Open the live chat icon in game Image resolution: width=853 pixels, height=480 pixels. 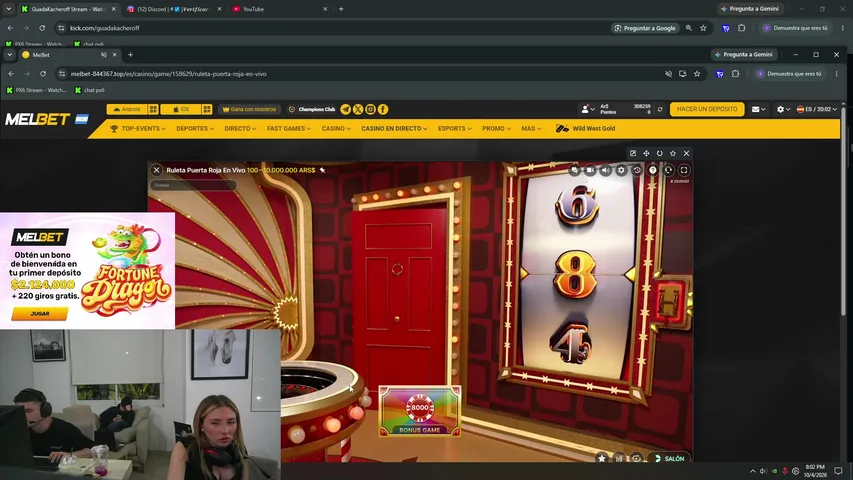[x=574, y=170]
